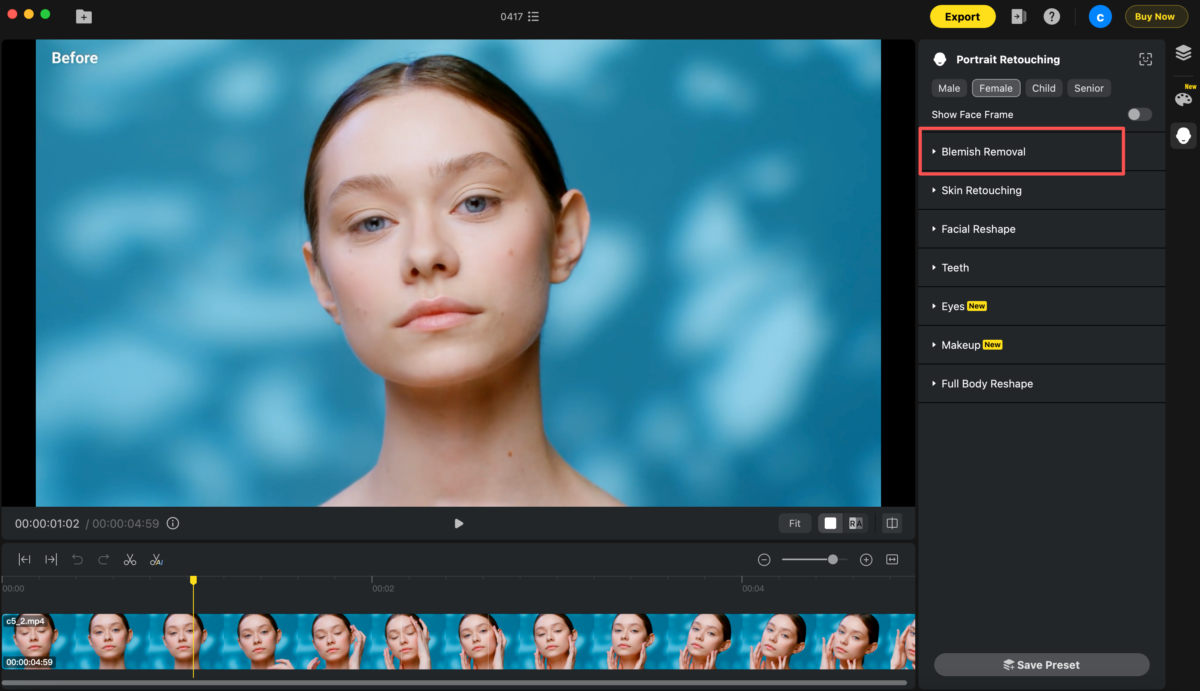The height and width of the screenshot is (691, 1200).
Task: Click the AI Smart Cut scissors icon
Action: pos(156,559)
